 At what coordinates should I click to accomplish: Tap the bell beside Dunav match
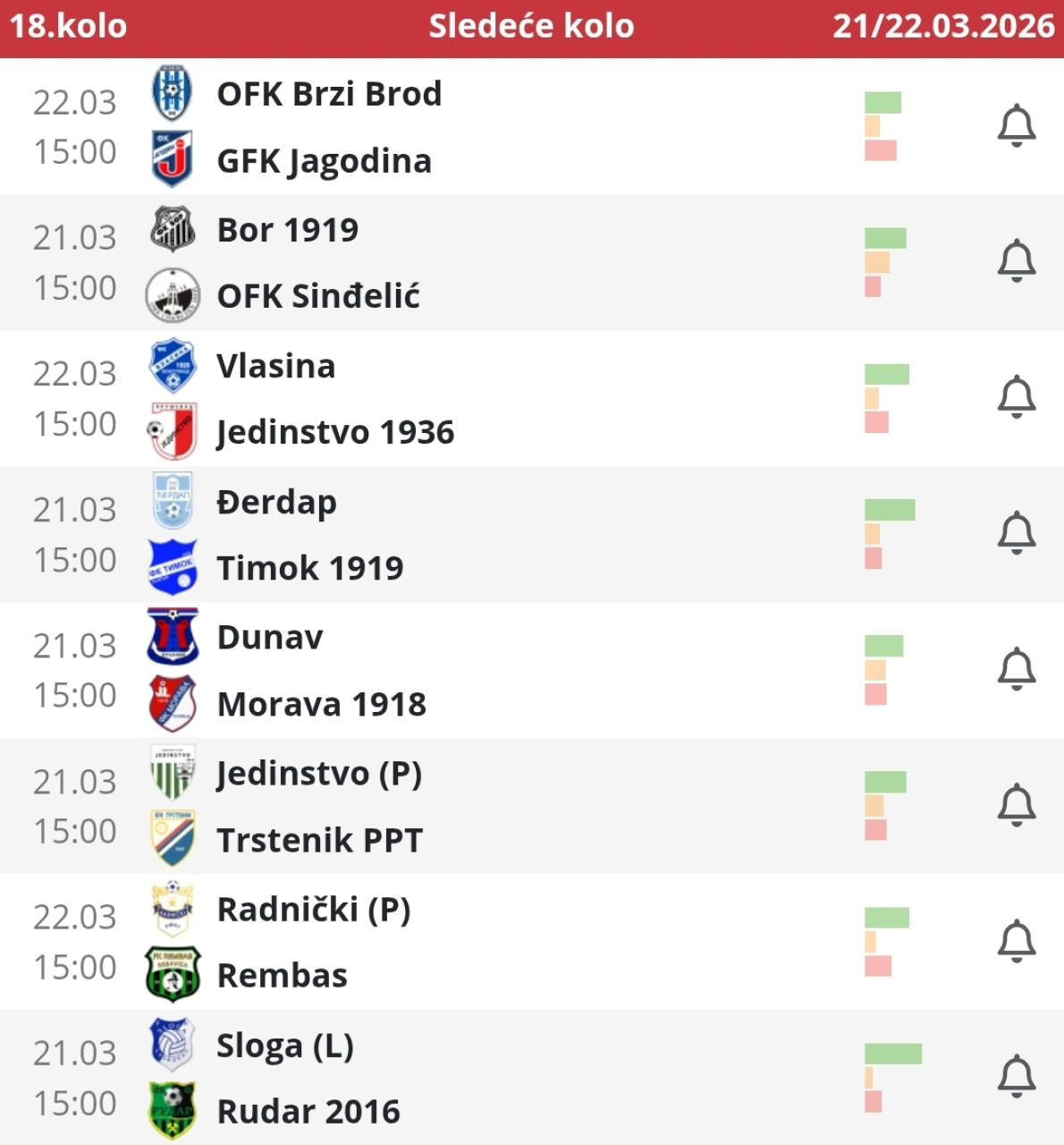pyautogui.click(x=1016, y=669)
